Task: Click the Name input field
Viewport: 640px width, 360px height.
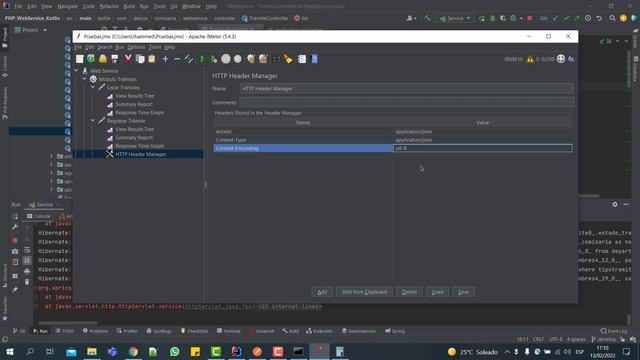Action: tap(407, 89)
